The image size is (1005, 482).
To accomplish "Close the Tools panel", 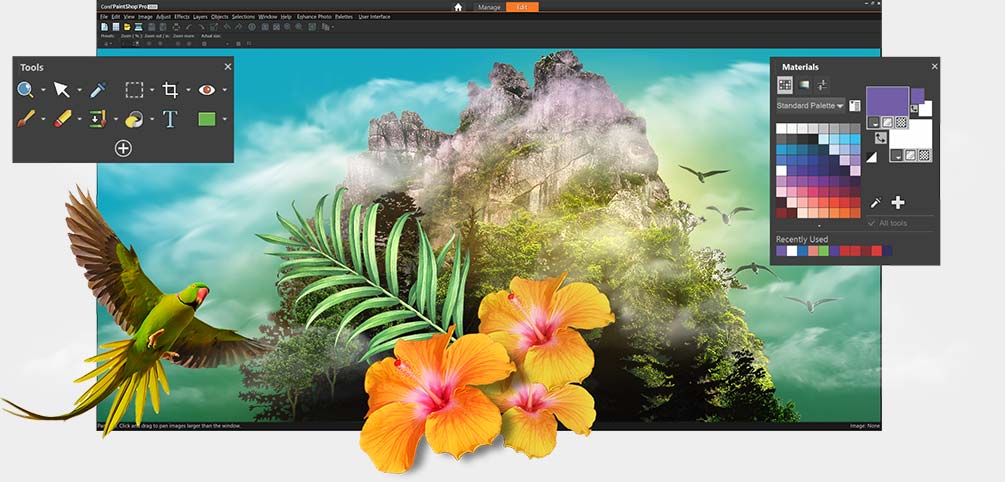I will tap(228, 67).
